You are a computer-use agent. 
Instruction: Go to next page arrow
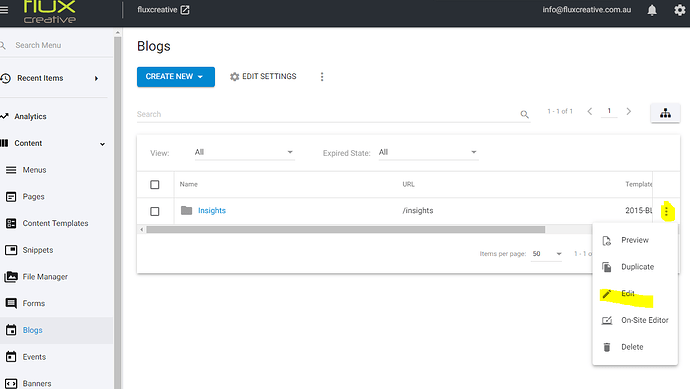(x=629, y=111)
